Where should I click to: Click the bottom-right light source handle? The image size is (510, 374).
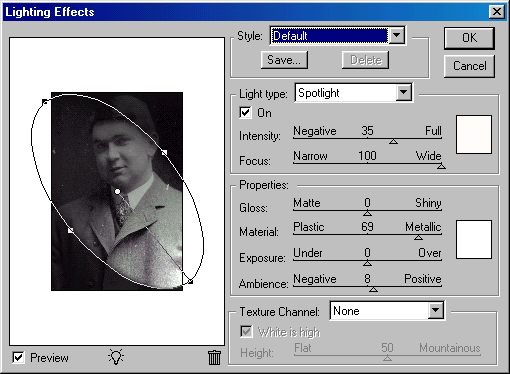click(190, 282)
